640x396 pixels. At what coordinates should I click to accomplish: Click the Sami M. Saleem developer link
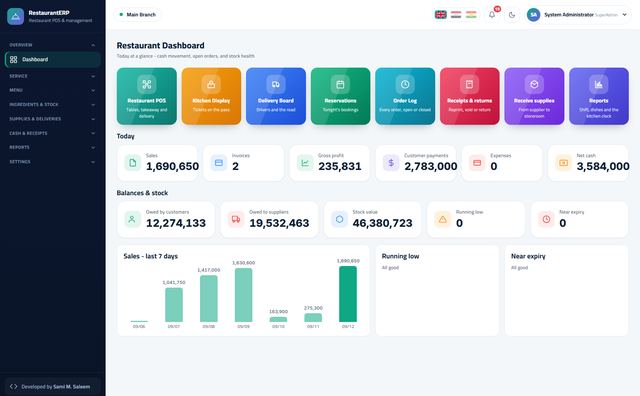coord(72,387)
